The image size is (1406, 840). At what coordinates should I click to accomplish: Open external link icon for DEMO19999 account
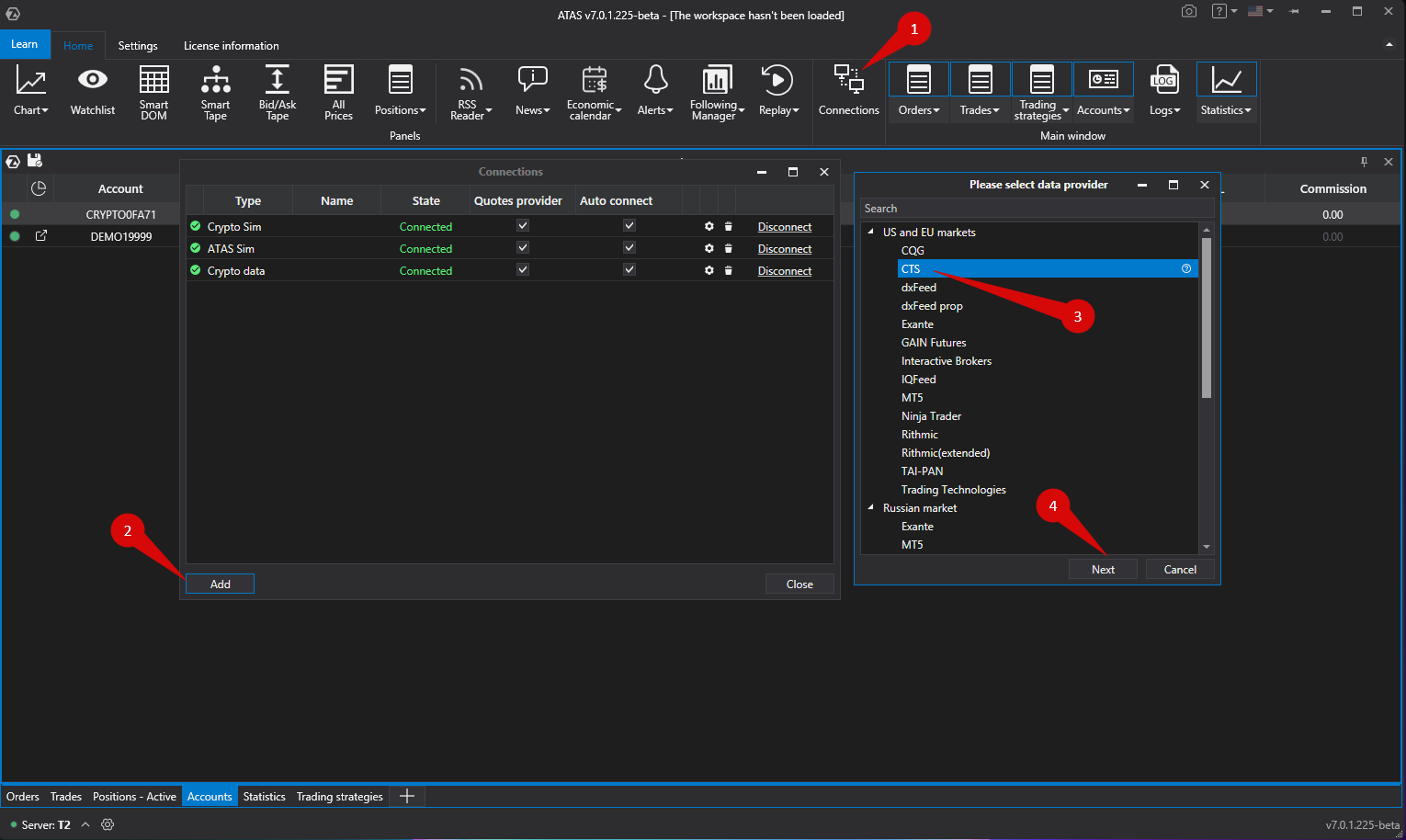coord(40,236)
